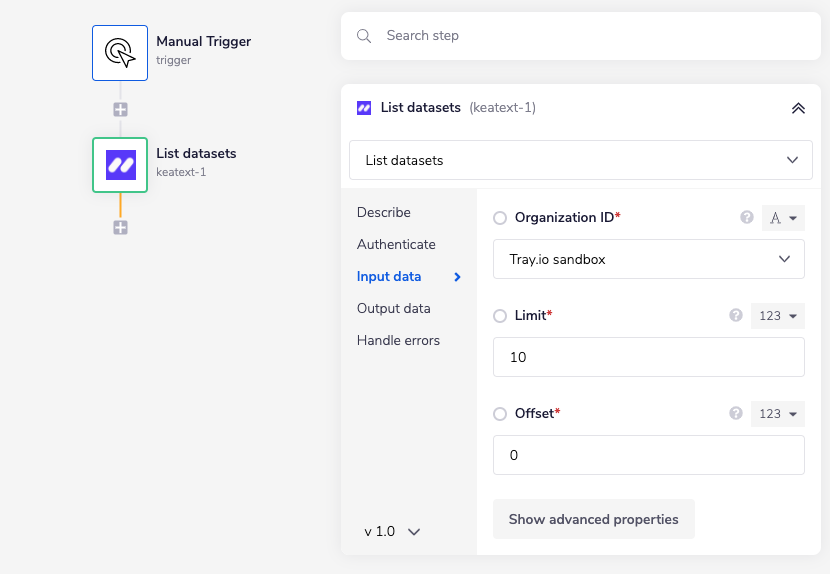Switch to the Authenticate tab
830x574 pixels.
[x=396, y=244]
